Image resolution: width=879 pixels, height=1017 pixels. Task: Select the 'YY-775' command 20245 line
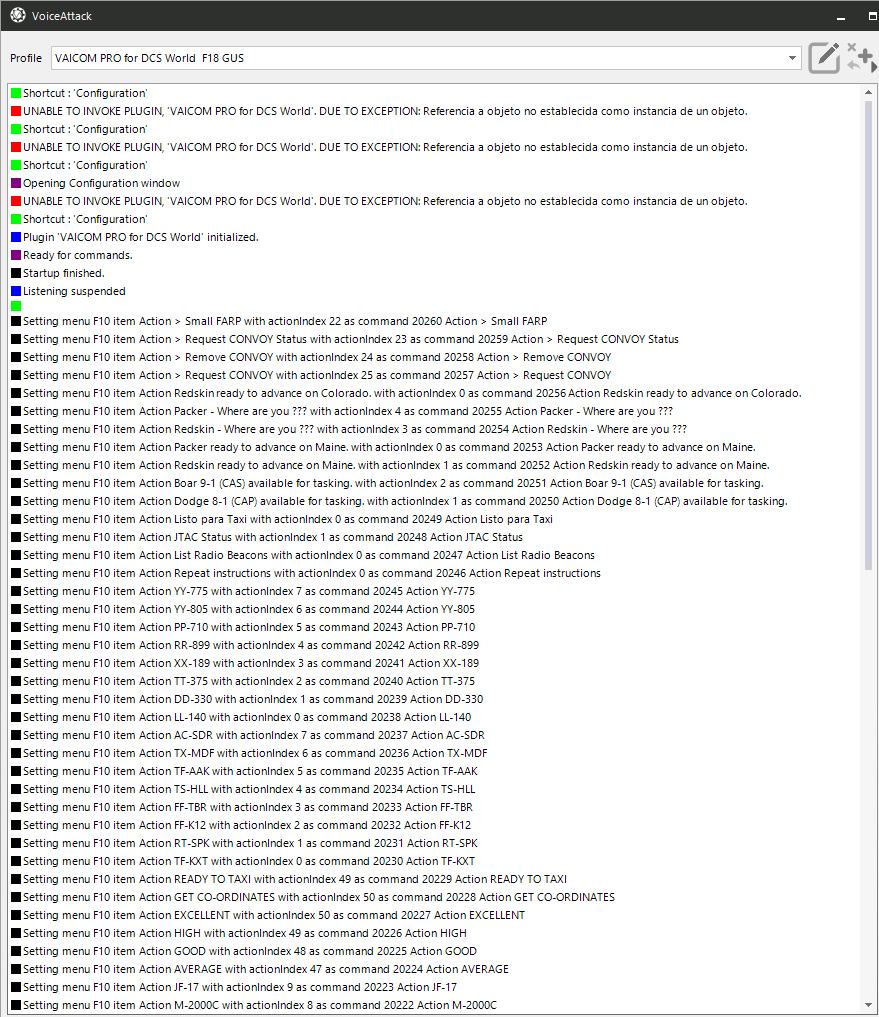coord(243,592)
